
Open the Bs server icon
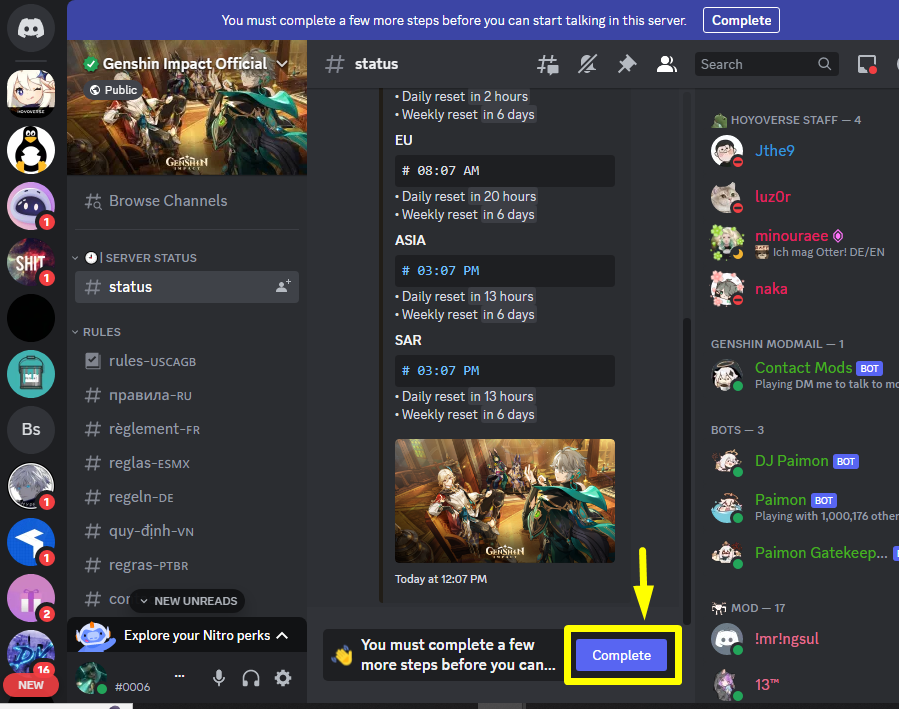pyautogui.click(x=31, y=429)
